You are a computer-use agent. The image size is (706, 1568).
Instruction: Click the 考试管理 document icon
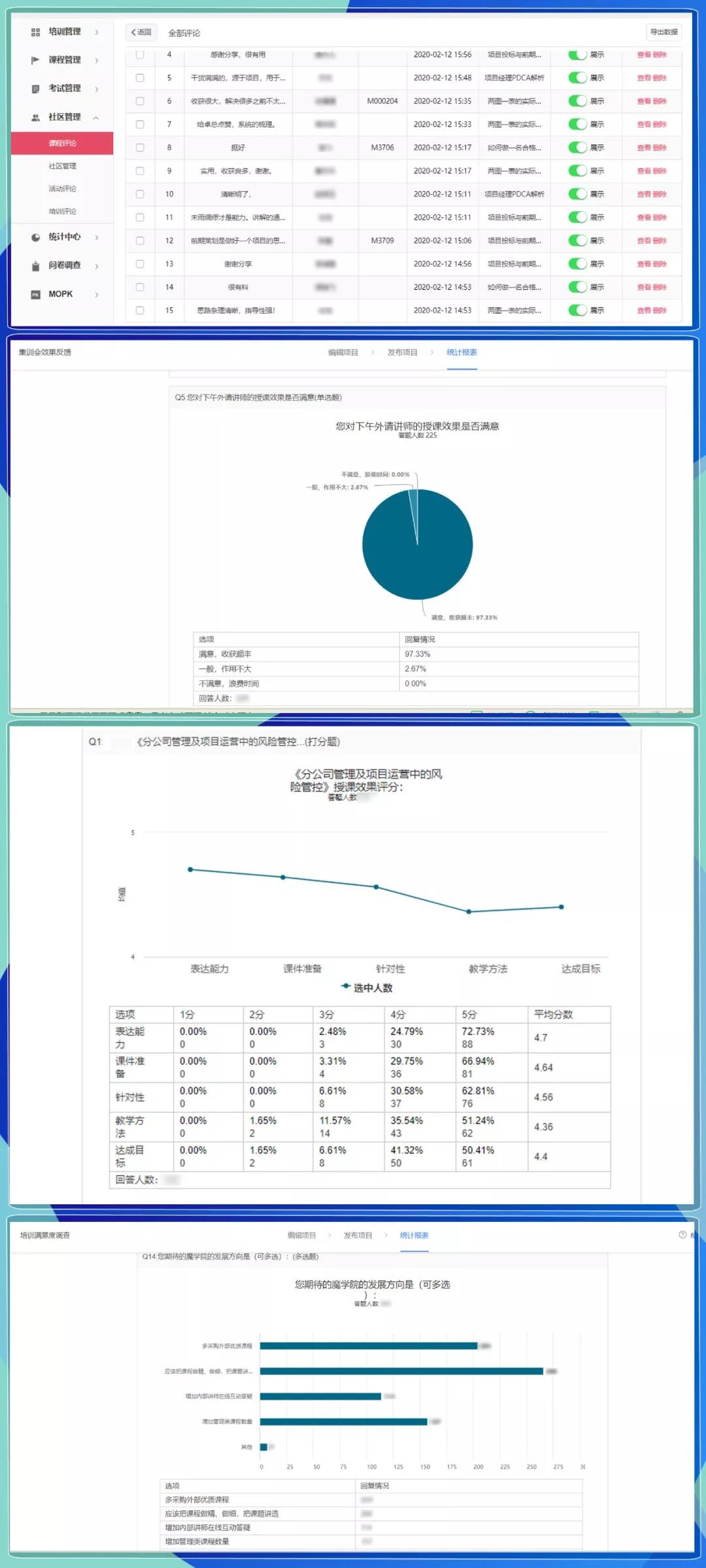35,89
